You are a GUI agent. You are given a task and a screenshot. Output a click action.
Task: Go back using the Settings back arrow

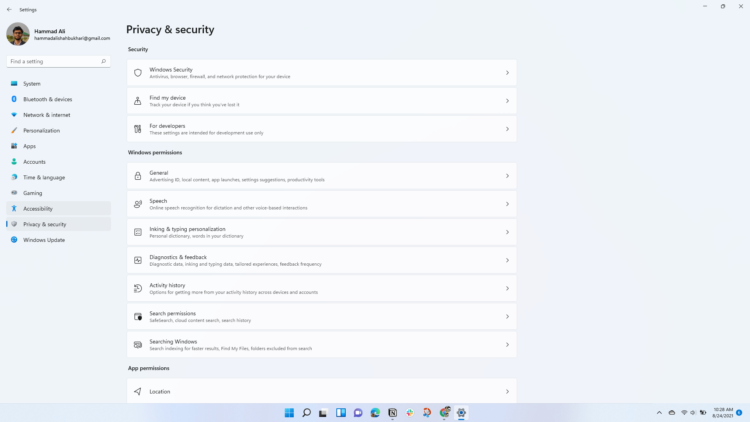(9, 10)
